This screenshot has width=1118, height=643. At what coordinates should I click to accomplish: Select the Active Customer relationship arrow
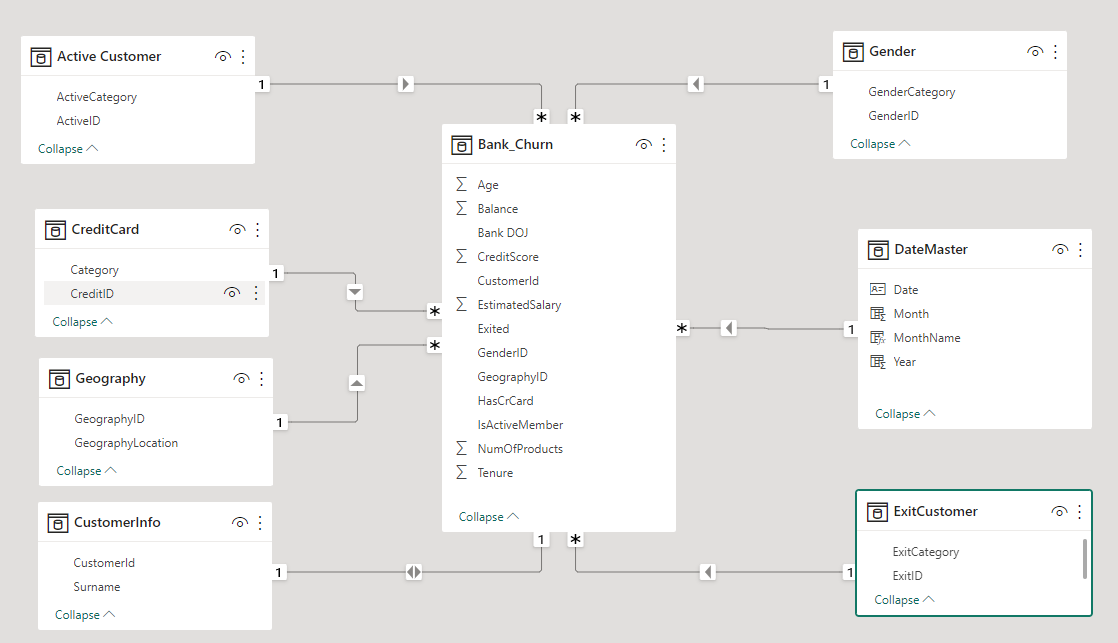406,84
